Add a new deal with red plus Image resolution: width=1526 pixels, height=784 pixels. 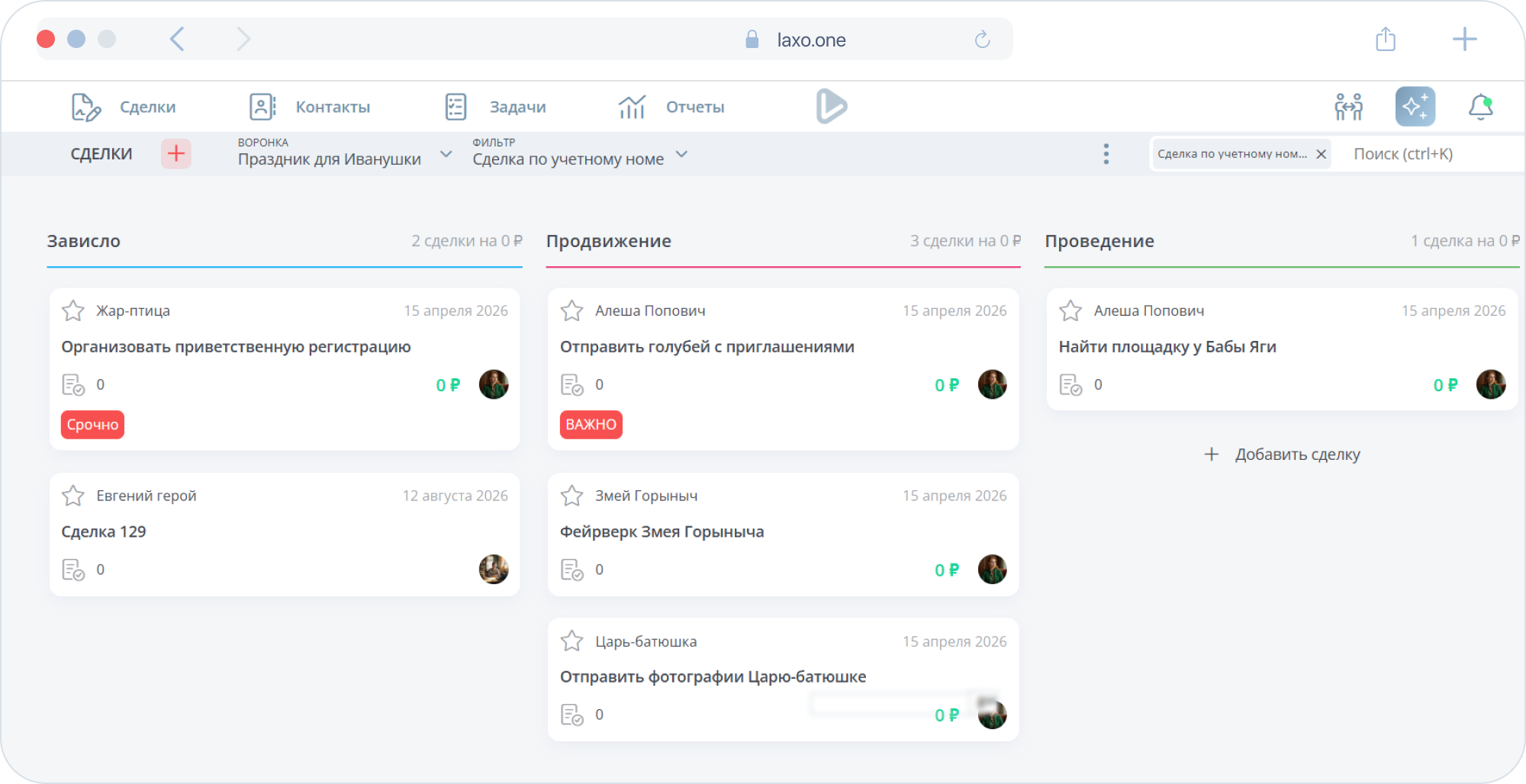176,153
